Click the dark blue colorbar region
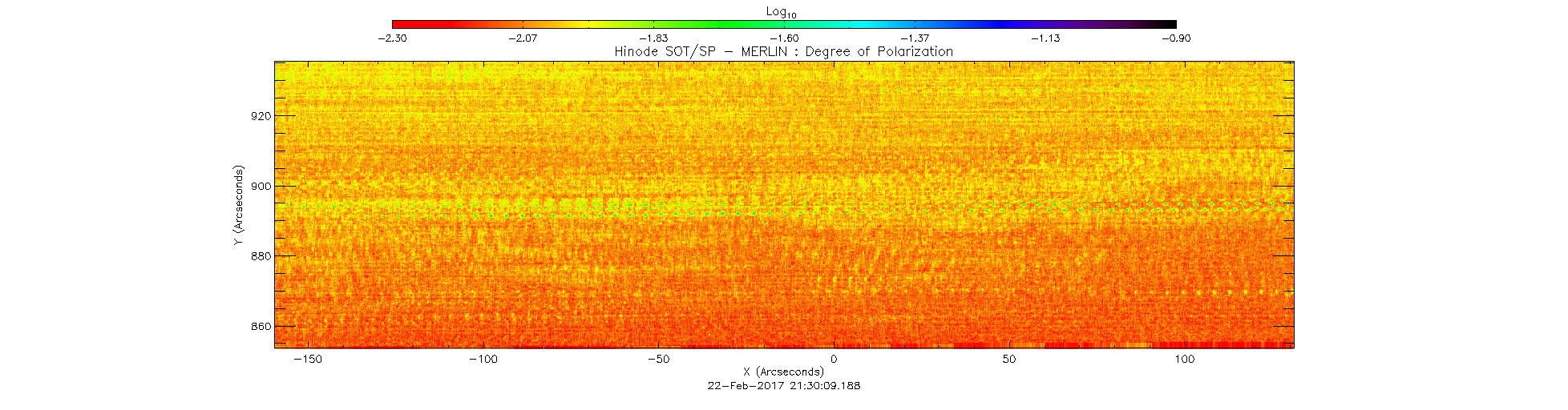This screenshot has width=1568, height=410. 1034,25
